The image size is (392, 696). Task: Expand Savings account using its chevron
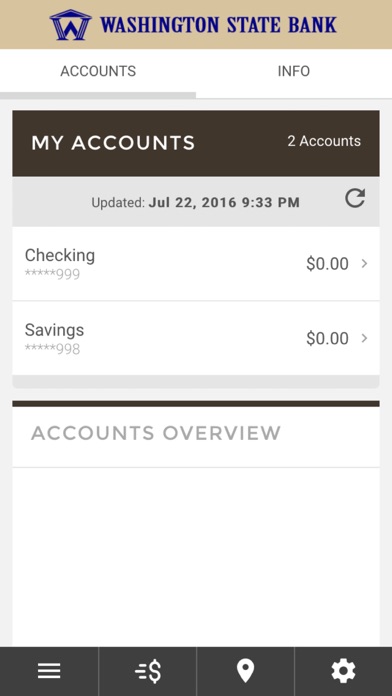pos(364,338)
